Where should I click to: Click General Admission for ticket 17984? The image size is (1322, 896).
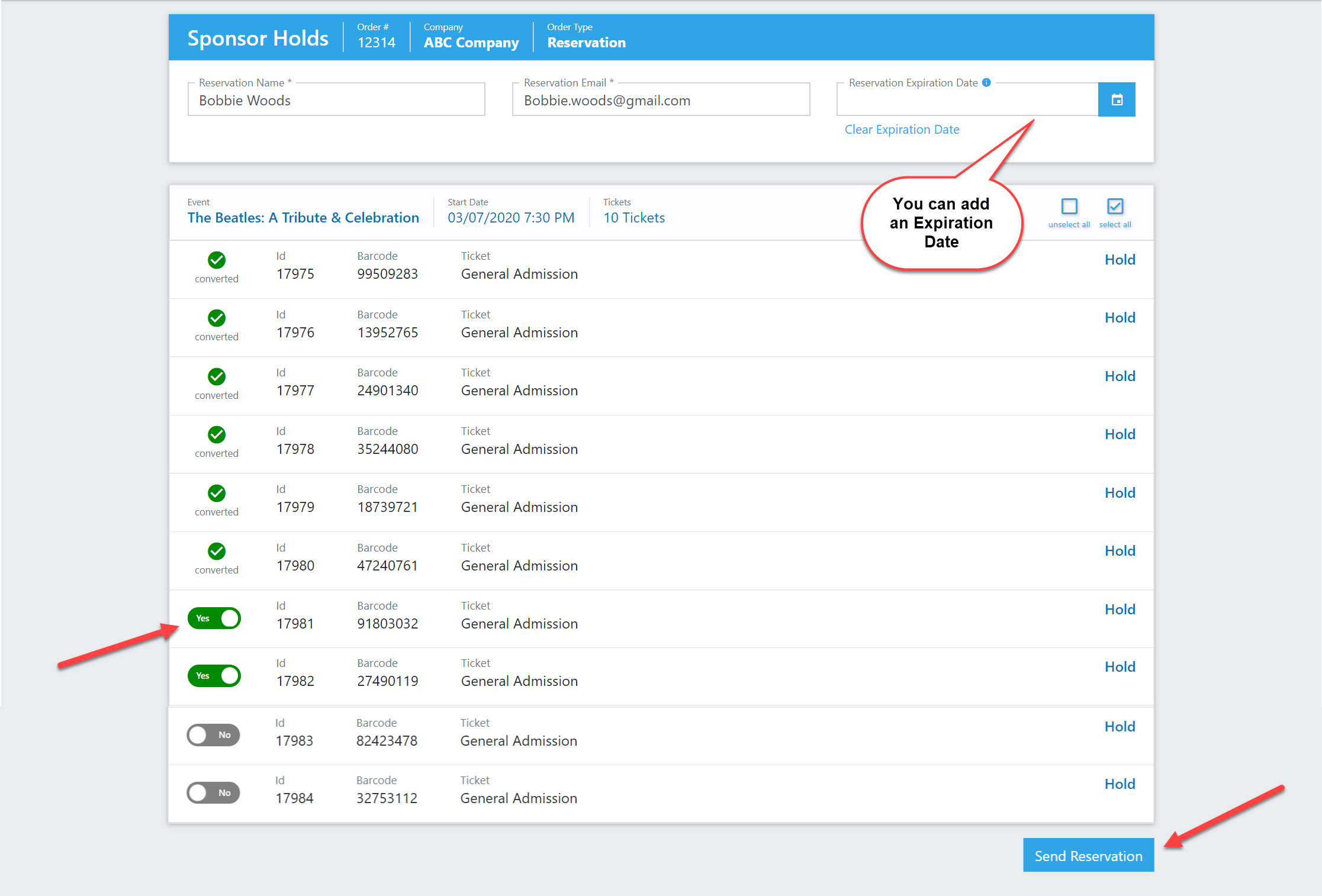[519, 798]
